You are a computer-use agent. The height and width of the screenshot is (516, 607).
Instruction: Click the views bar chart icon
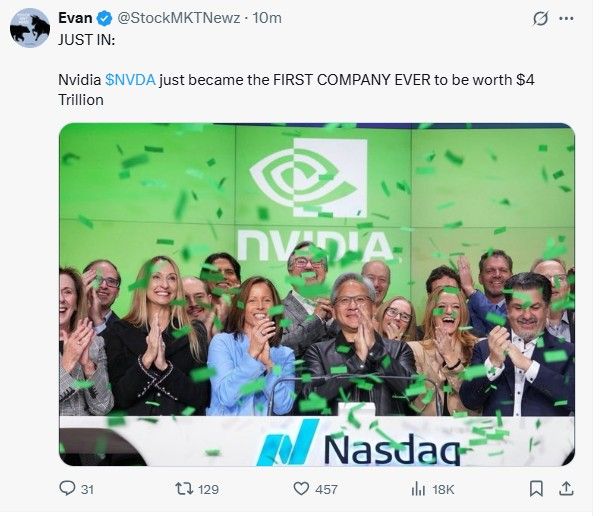[418, 489]
